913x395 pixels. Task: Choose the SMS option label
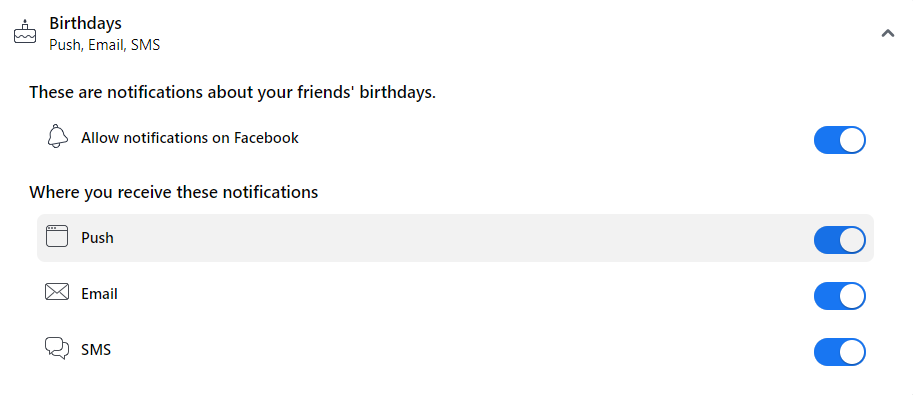pyautogui.click(x=96, y=350)
